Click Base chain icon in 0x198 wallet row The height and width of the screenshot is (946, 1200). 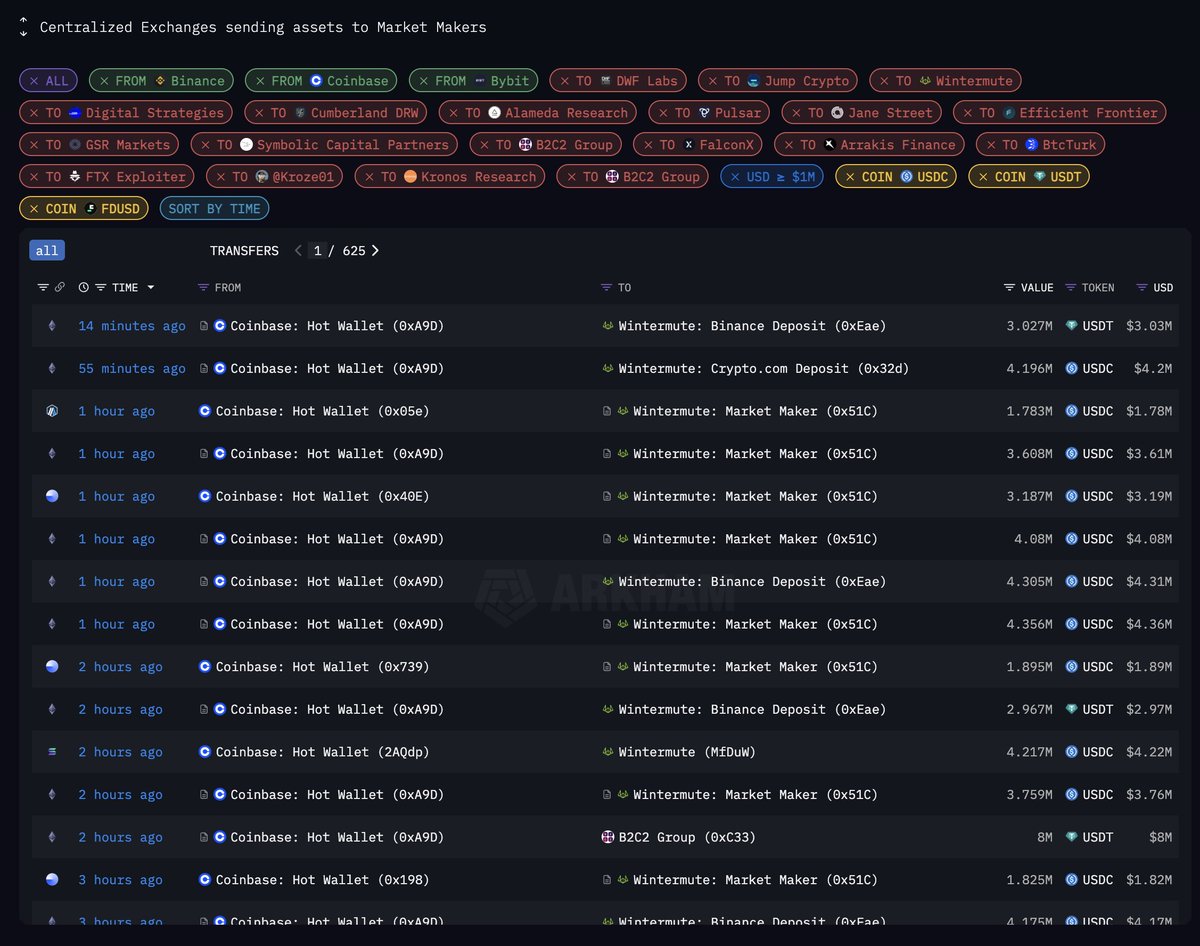(52, 880)
